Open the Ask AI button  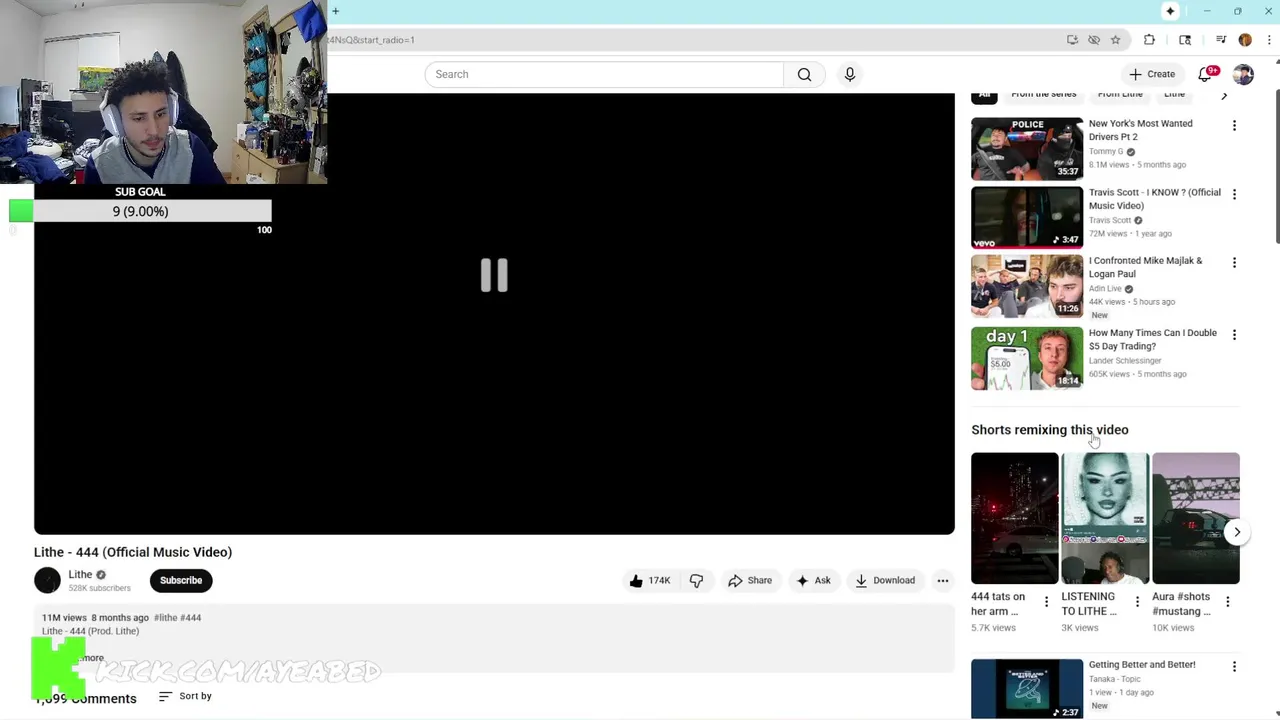812,580
